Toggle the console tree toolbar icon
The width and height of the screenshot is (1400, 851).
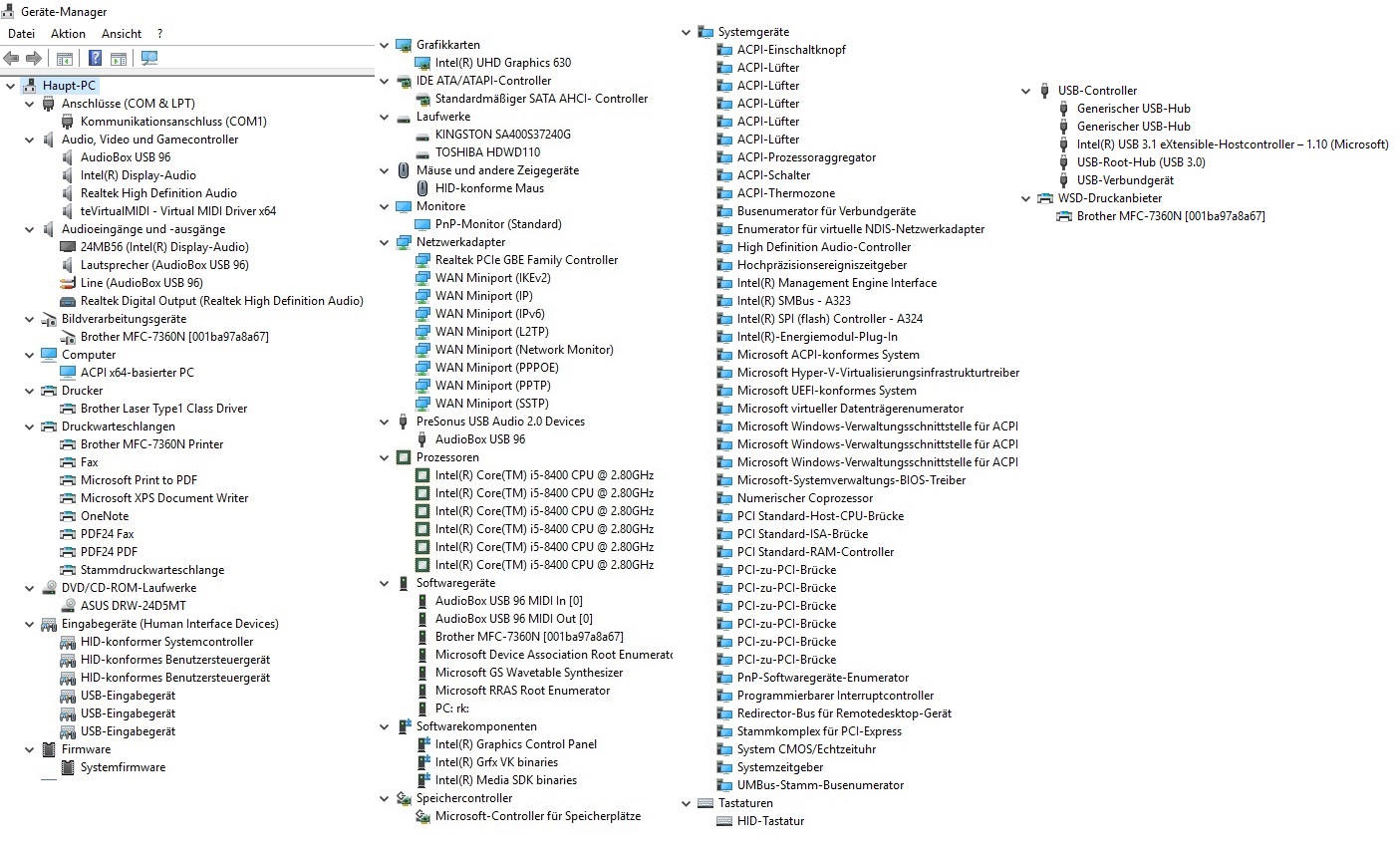pos(65,58)
